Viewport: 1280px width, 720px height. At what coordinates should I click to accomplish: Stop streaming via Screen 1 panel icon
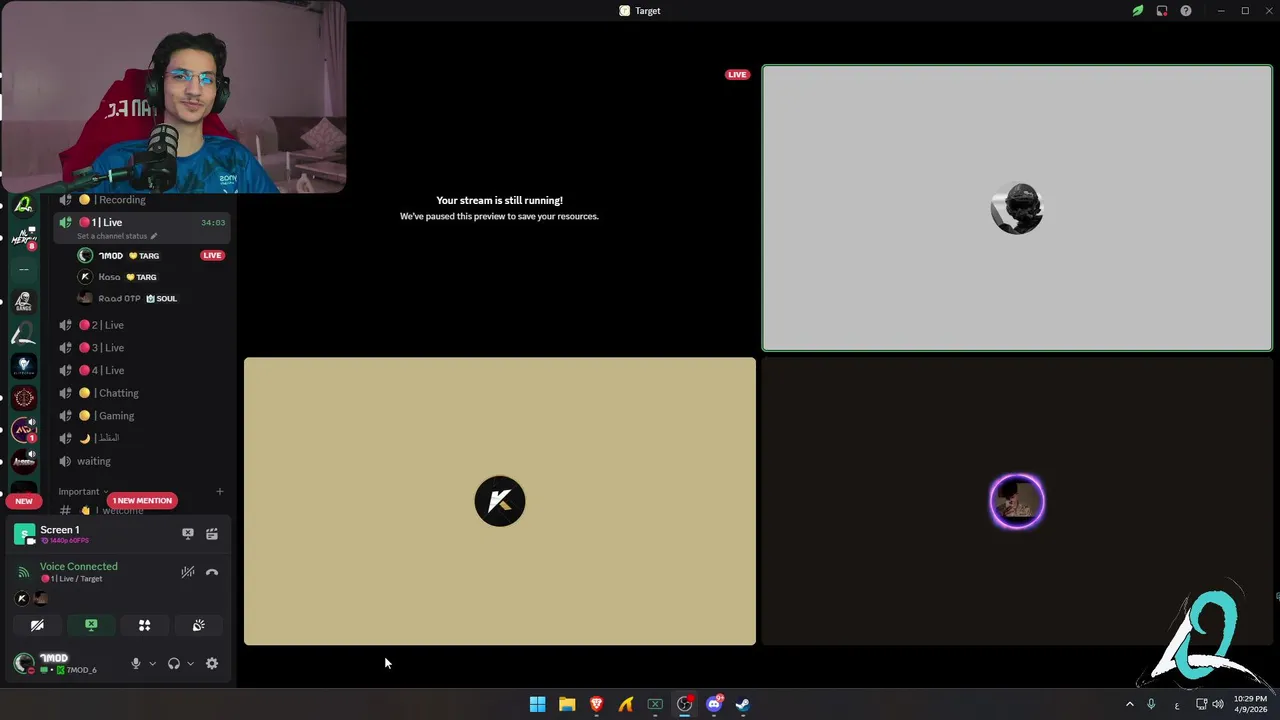tap(187, 534)
